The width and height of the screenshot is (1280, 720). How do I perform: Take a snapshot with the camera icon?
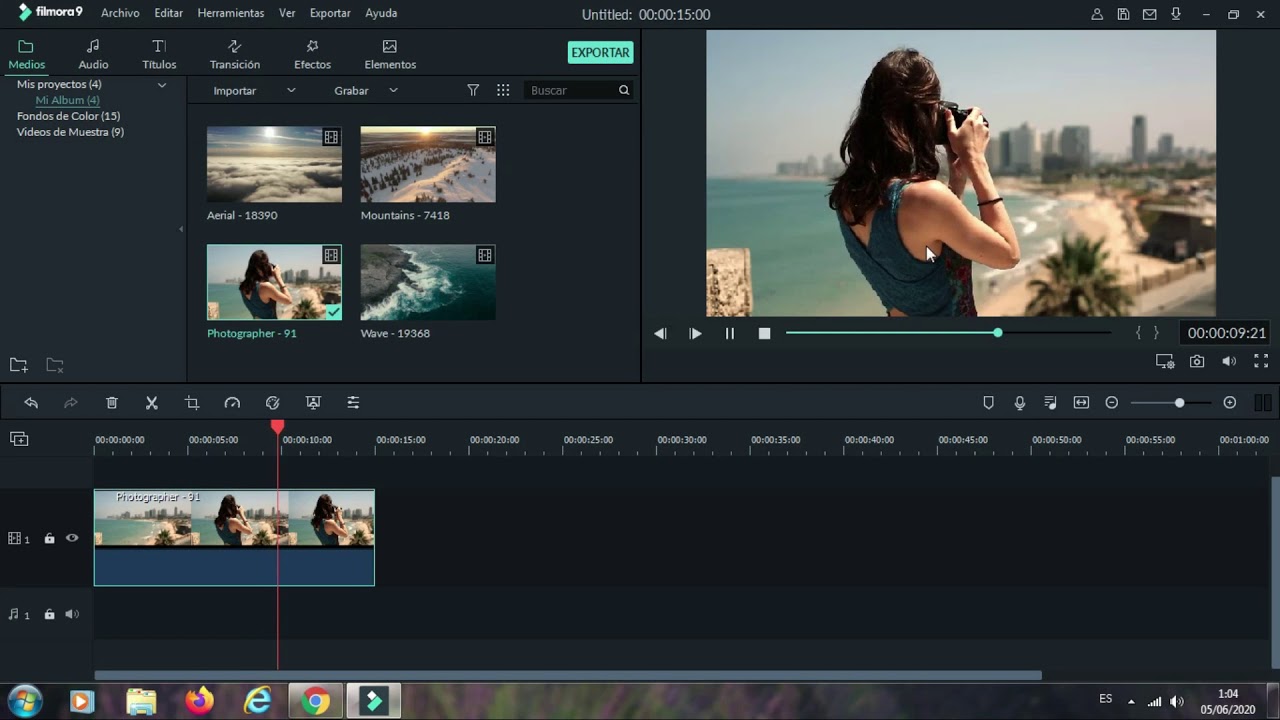tap(1197, 362)
